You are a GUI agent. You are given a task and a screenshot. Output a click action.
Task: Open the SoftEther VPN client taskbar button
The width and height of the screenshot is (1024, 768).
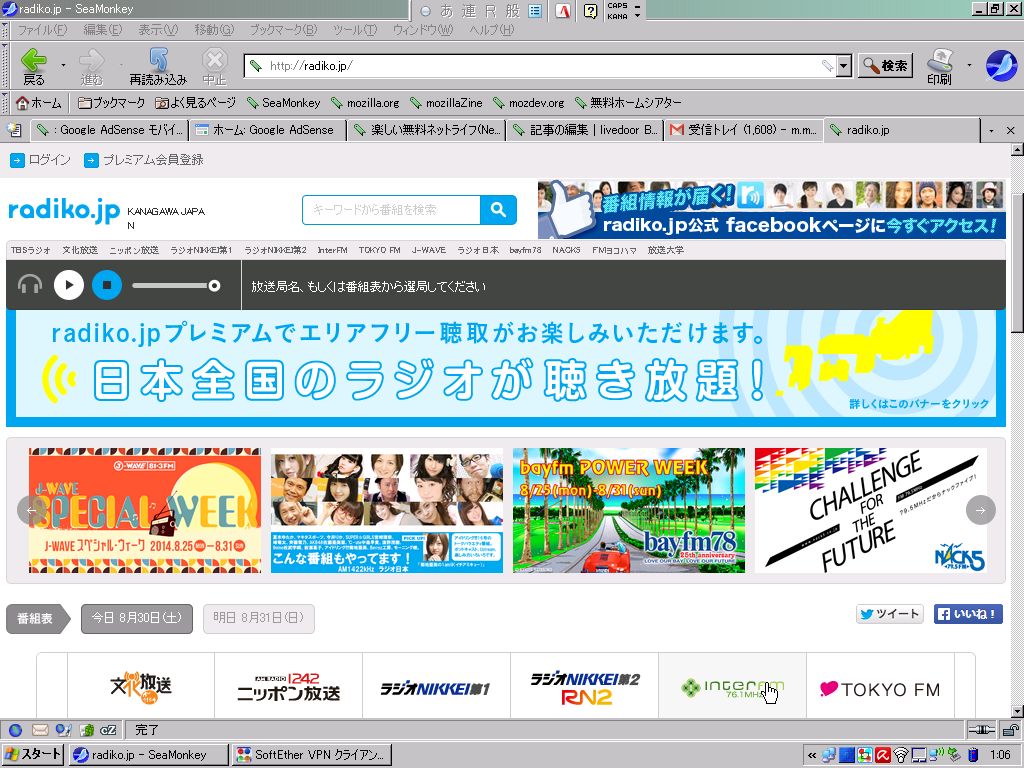pyautogui.click(x=312, y=754)
